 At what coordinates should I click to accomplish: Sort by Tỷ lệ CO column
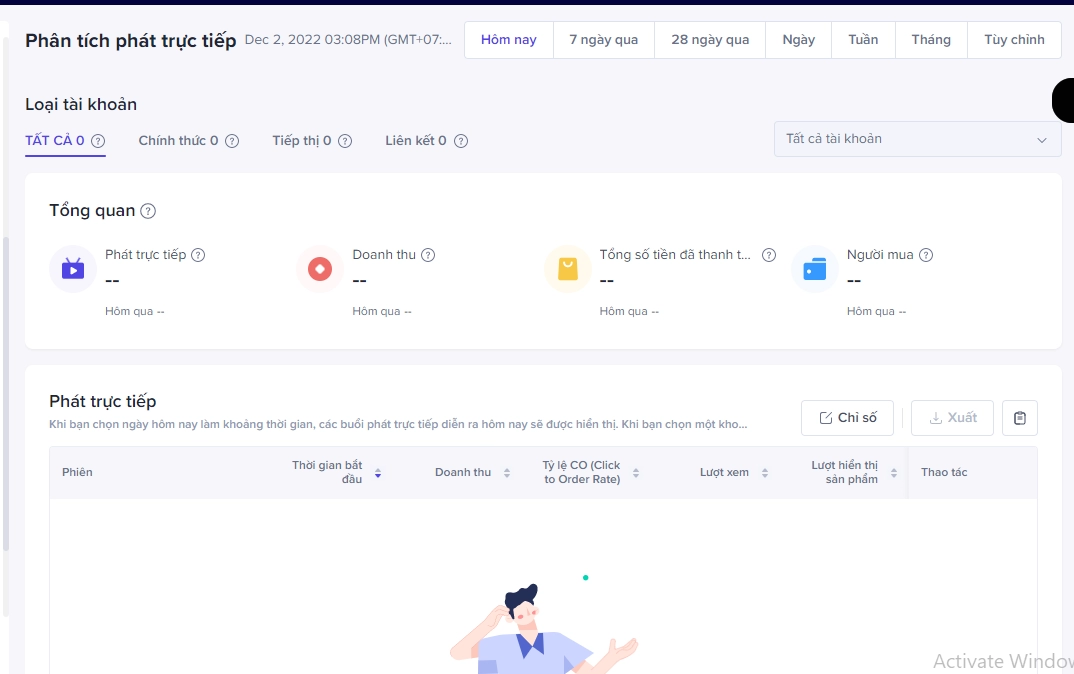click(x=636, y=473)
